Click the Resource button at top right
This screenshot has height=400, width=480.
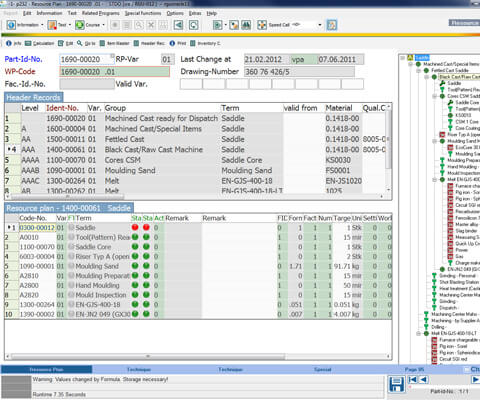(x=464, y=23)
